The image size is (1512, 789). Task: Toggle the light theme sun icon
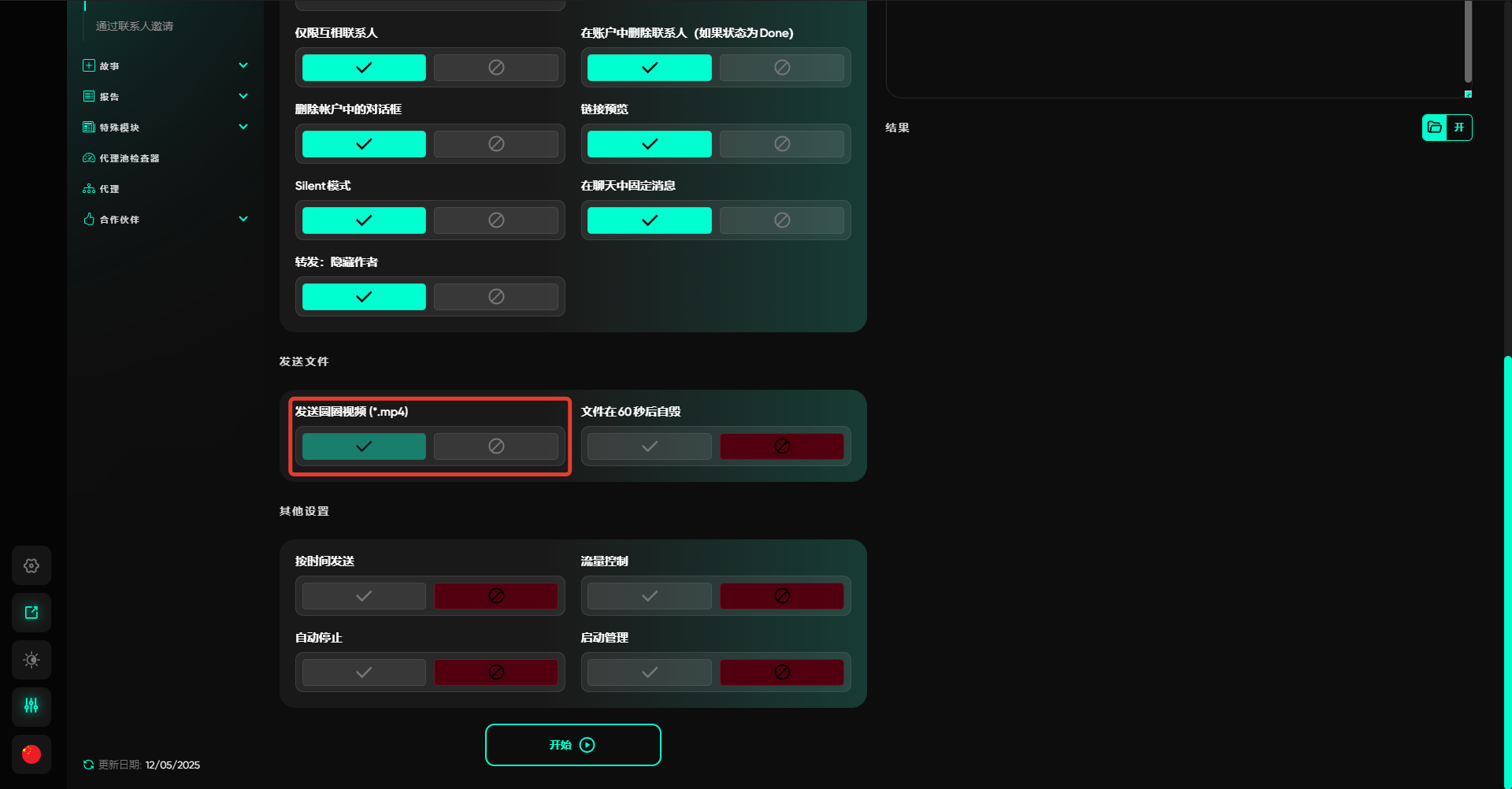[x=31, y=660]
